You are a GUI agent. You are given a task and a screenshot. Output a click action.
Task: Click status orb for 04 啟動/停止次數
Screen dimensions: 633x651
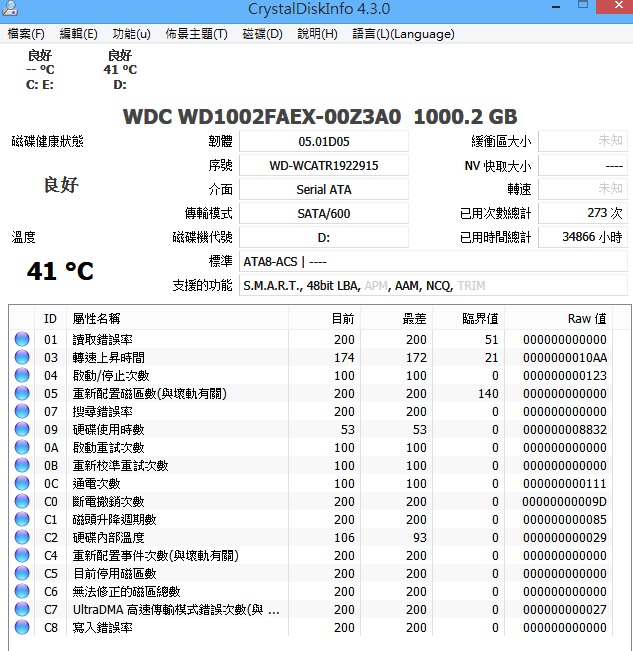click(x=22, y=375)
